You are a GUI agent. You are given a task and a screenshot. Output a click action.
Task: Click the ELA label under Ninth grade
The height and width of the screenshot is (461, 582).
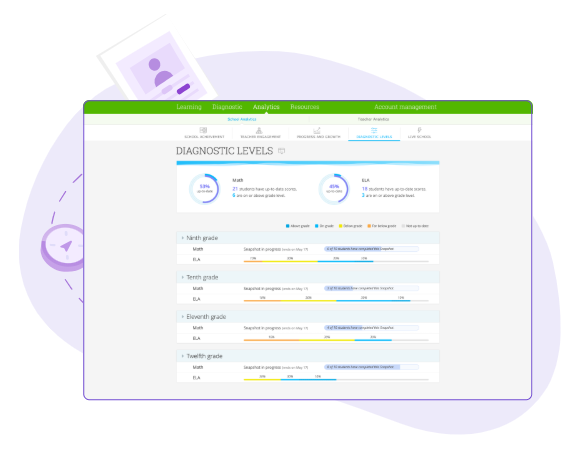[x=196, y=259]
